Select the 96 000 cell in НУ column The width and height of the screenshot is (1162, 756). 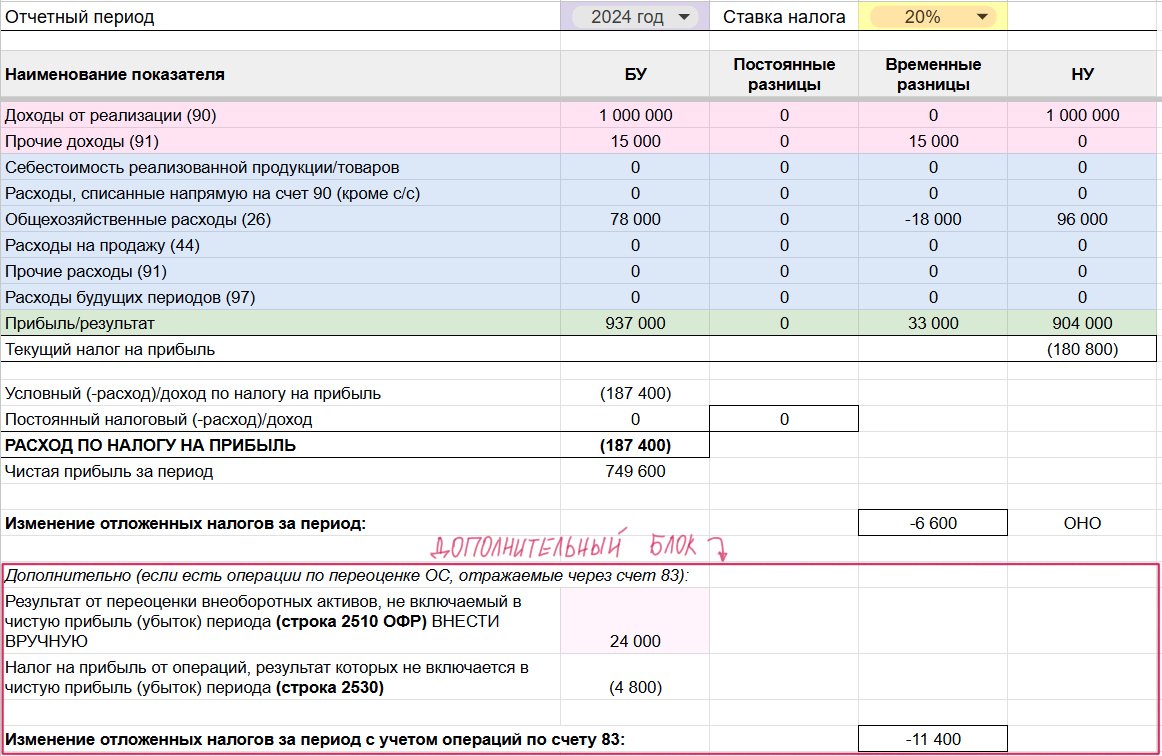click(1082, 219)
